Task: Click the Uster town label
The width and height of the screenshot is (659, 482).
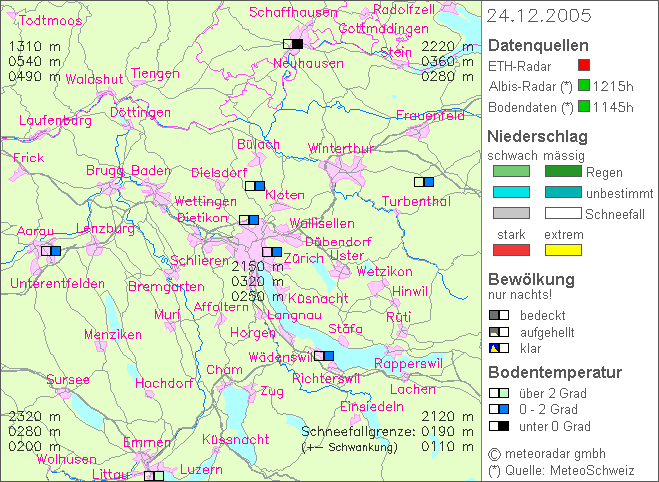Action: tap(347, 255)
